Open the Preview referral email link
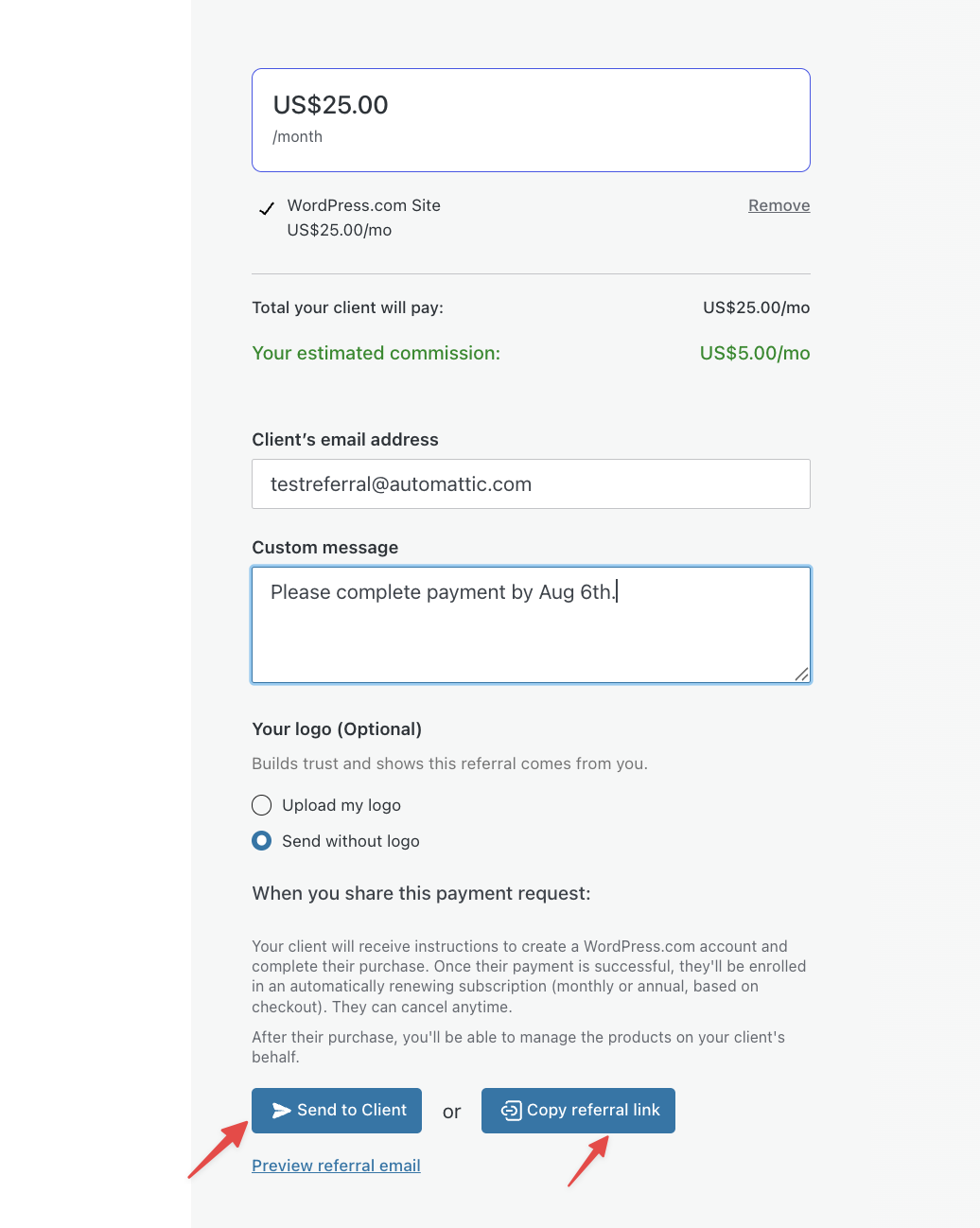The image size is (980, 1228). pos(336,1166)
